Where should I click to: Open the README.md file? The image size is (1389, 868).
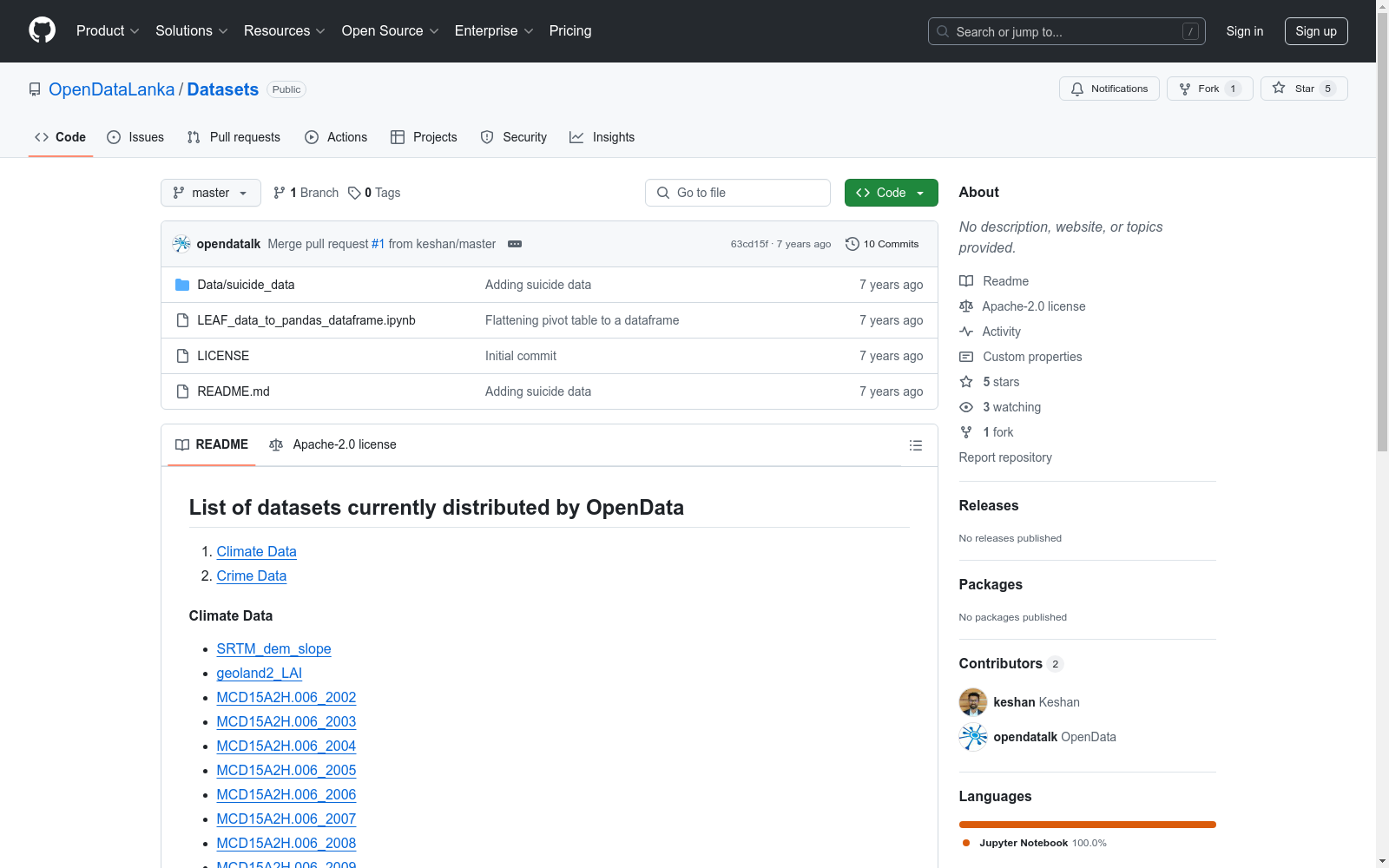tap(234, 391)
